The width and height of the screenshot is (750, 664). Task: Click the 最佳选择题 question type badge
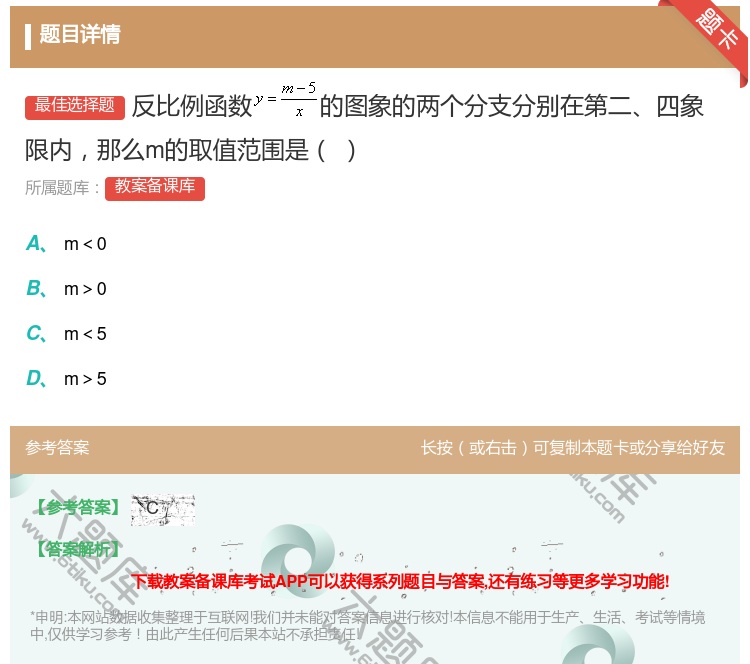point(75,107)
